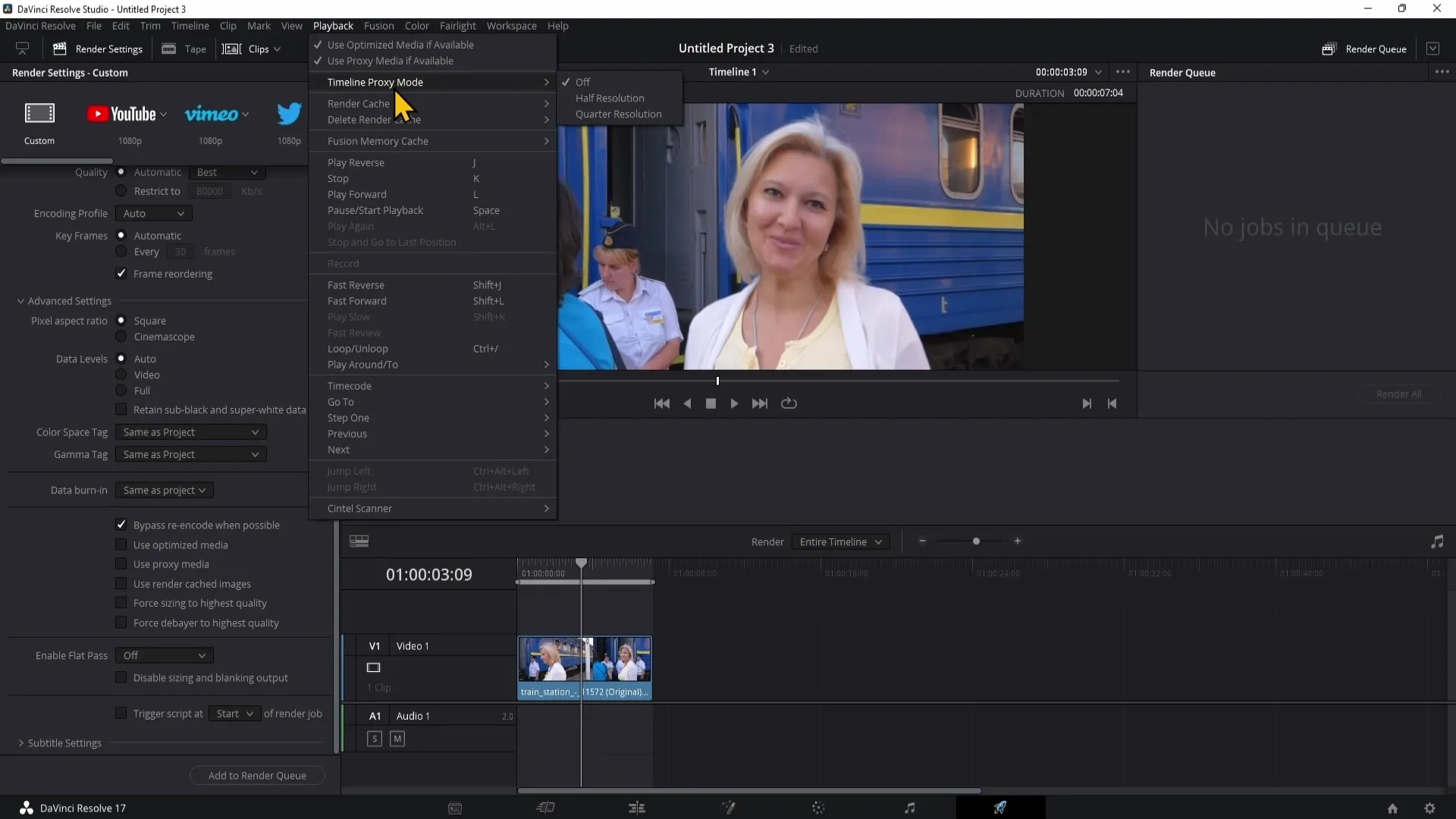
Task: Open the Encoding Profile dropdown
Action: pyautogui.click(x=152, y=213)
